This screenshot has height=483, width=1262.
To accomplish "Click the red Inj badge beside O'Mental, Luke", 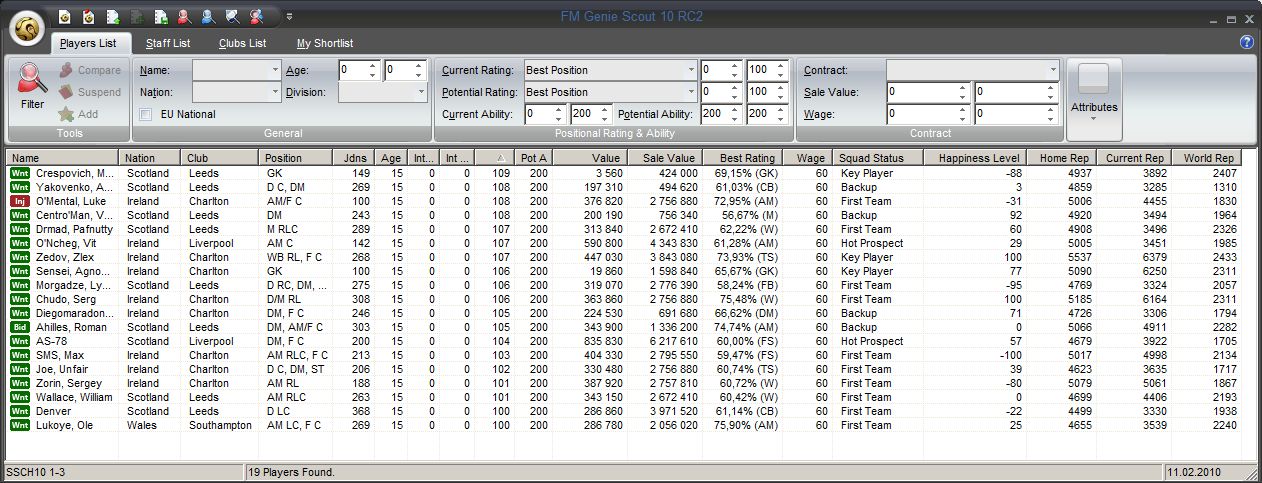I will click(19, 201).
